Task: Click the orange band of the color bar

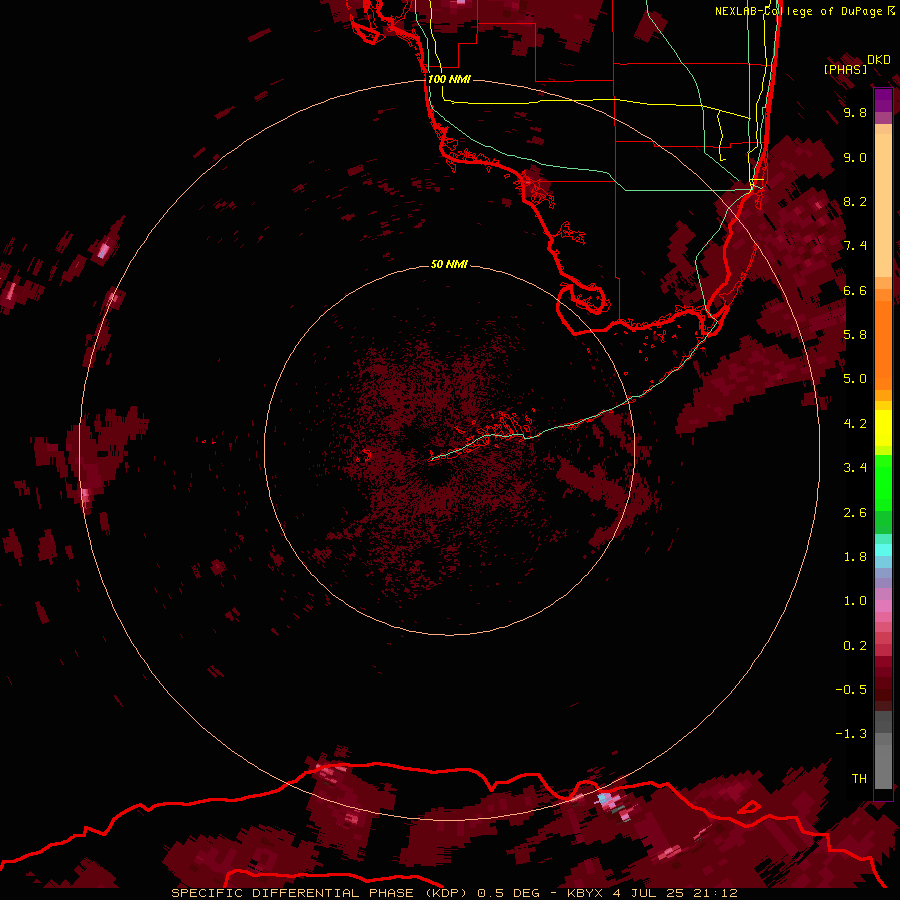Action: tap(883, 345)
